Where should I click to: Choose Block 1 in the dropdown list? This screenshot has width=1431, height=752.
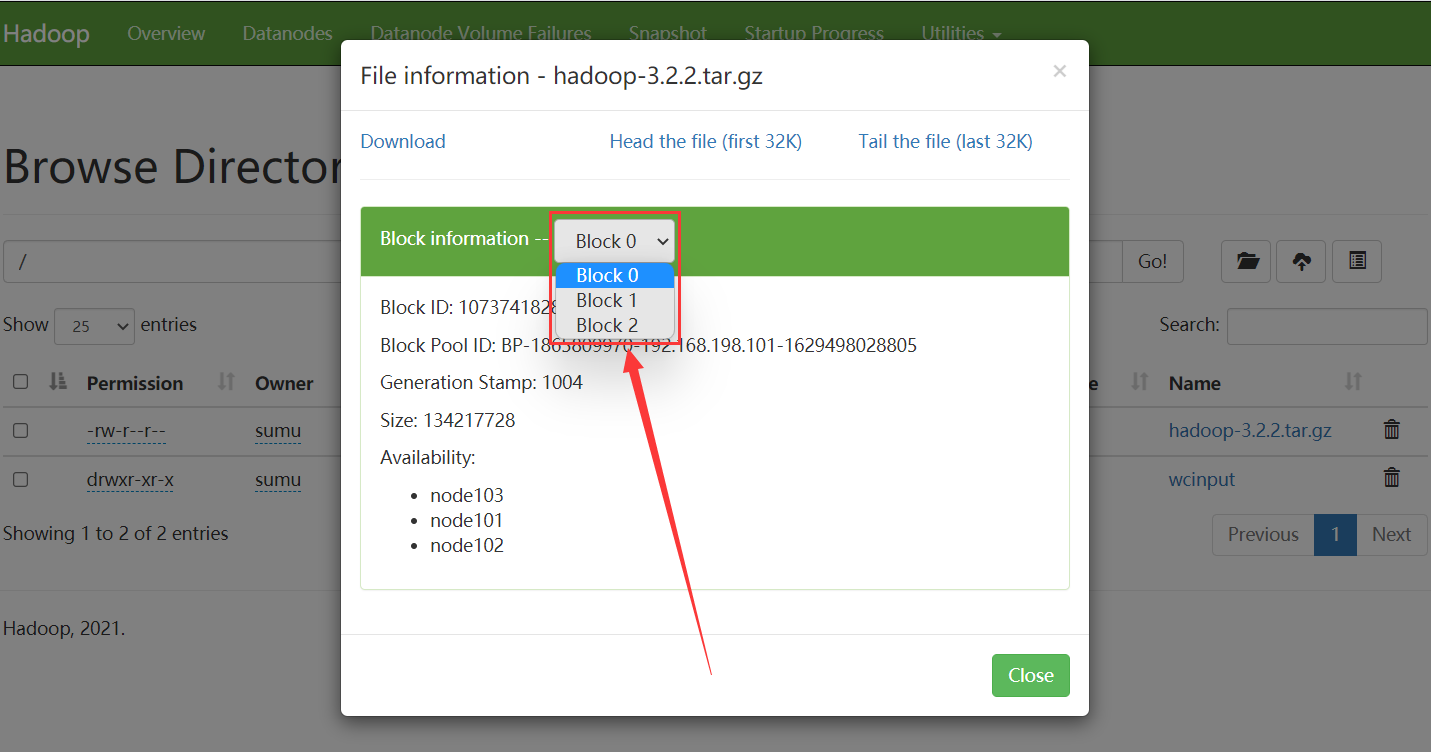click(615, 300)
